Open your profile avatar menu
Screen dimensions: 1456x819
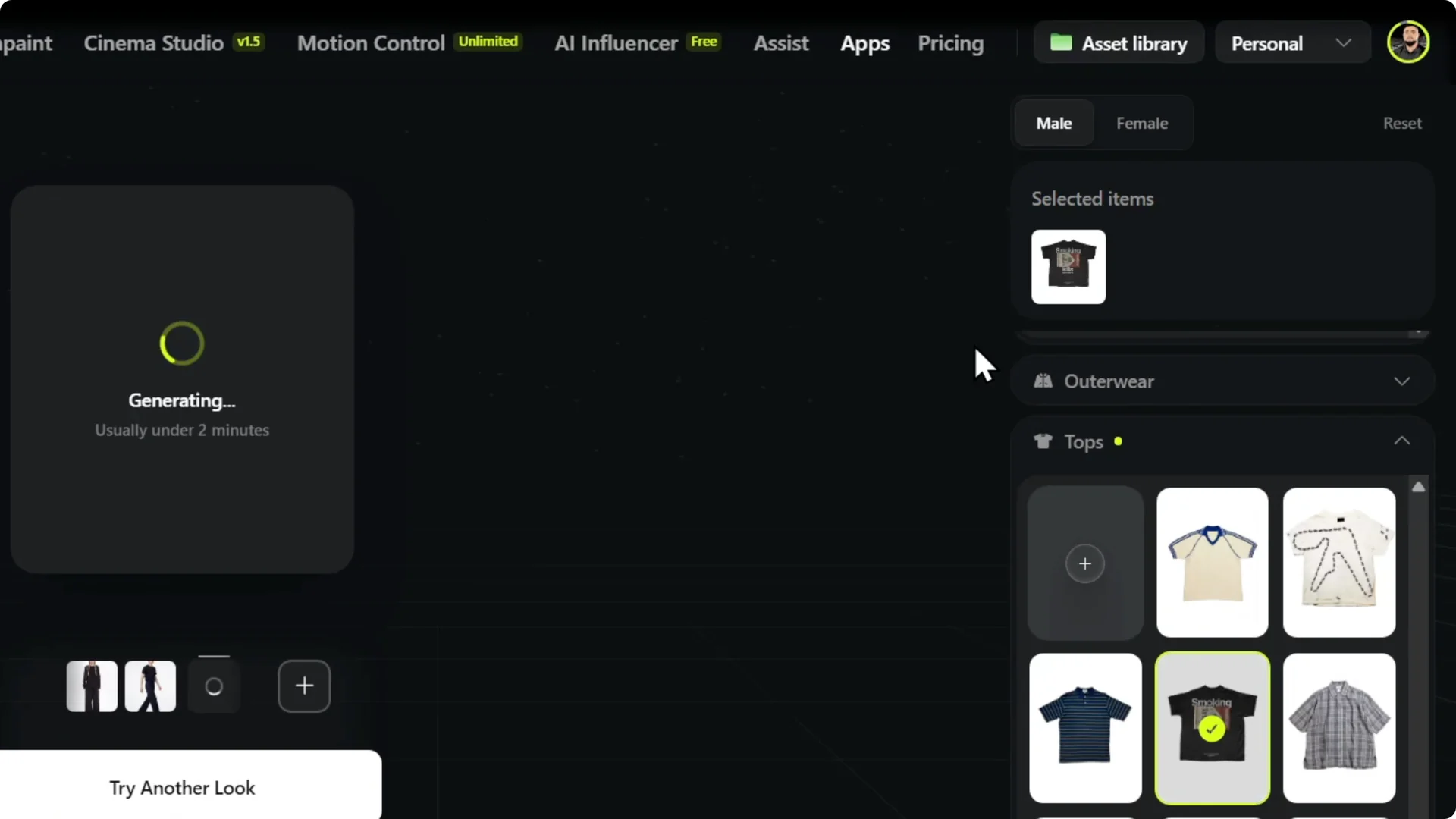click(1408, 42)
